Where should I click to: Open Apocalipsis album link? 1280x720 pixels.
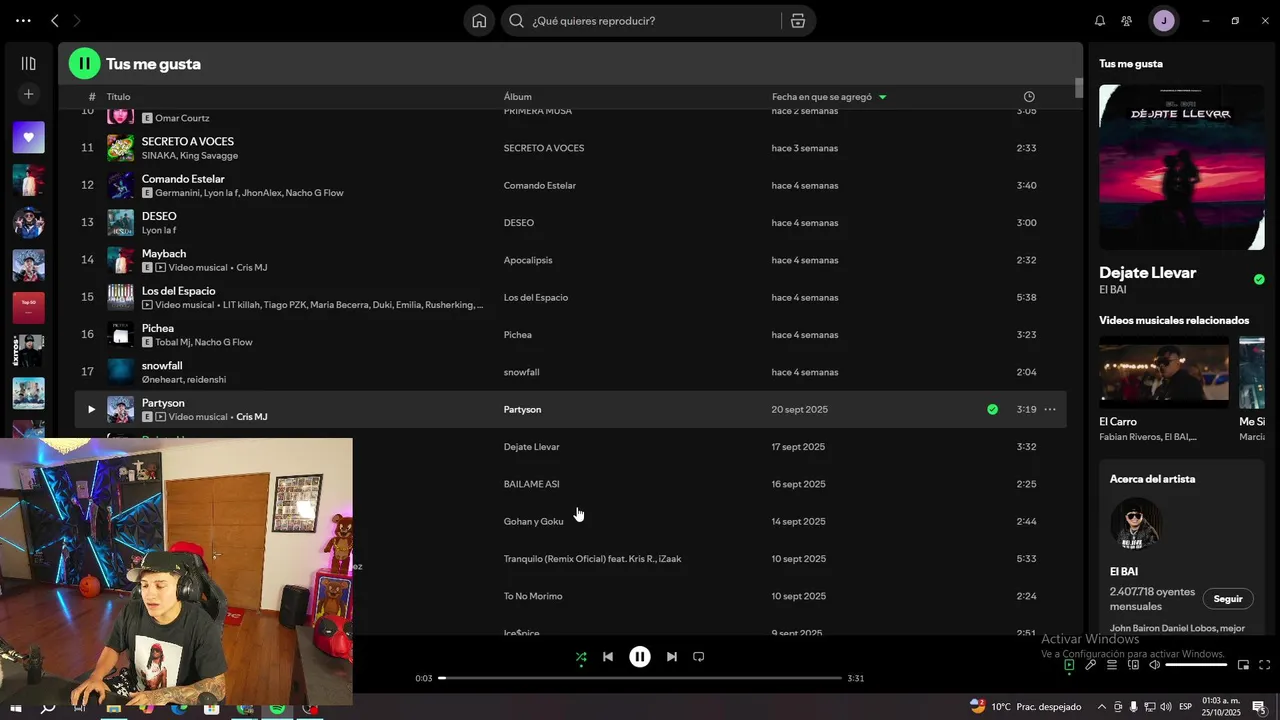pos(528,260)
